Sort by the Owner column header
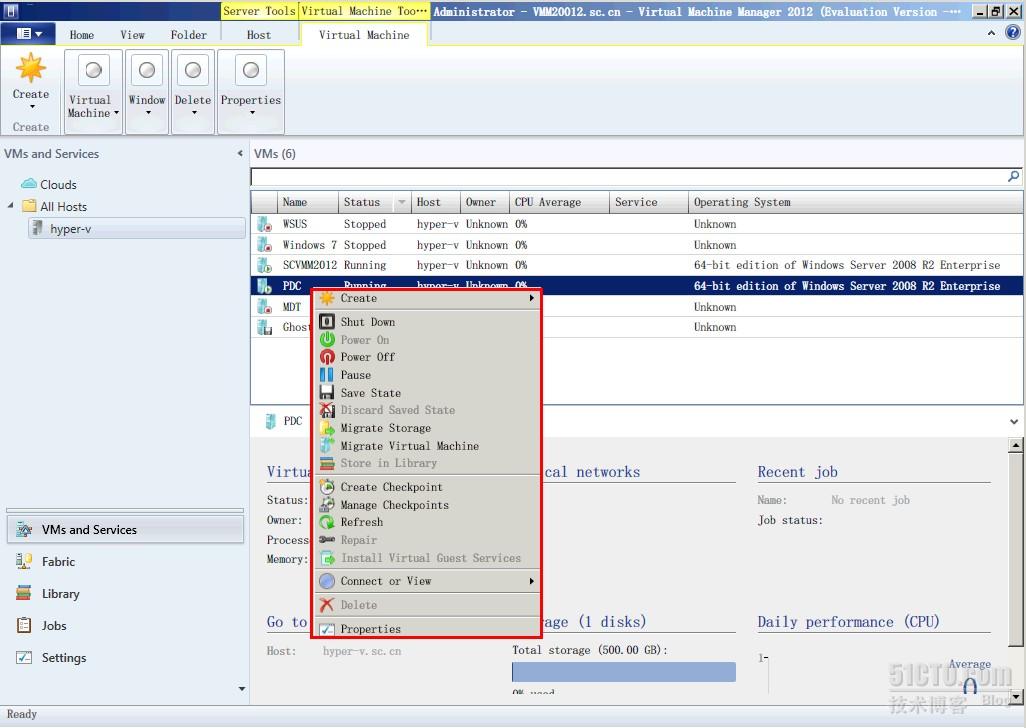The height and width of the screenshot is (728, 1026). point(486,202)
